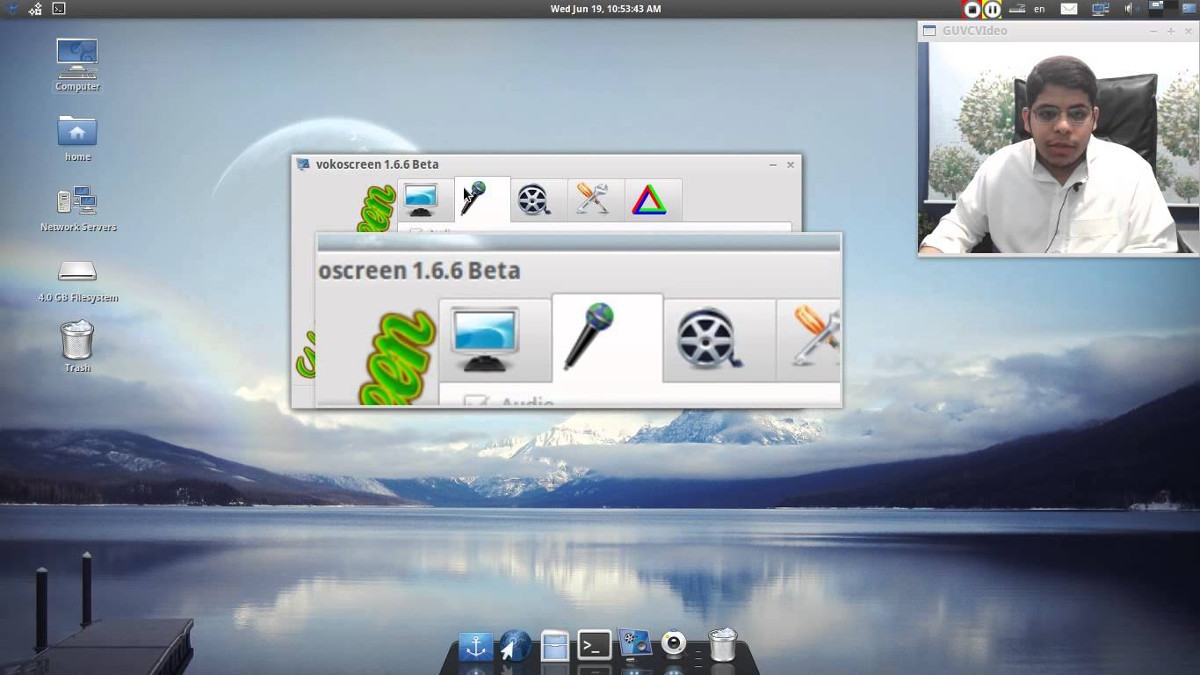The height and width of the screenshot is (675, 1200).
Task: Launch the terminal icon in the top panel
Action: click(x=59, y=9)
